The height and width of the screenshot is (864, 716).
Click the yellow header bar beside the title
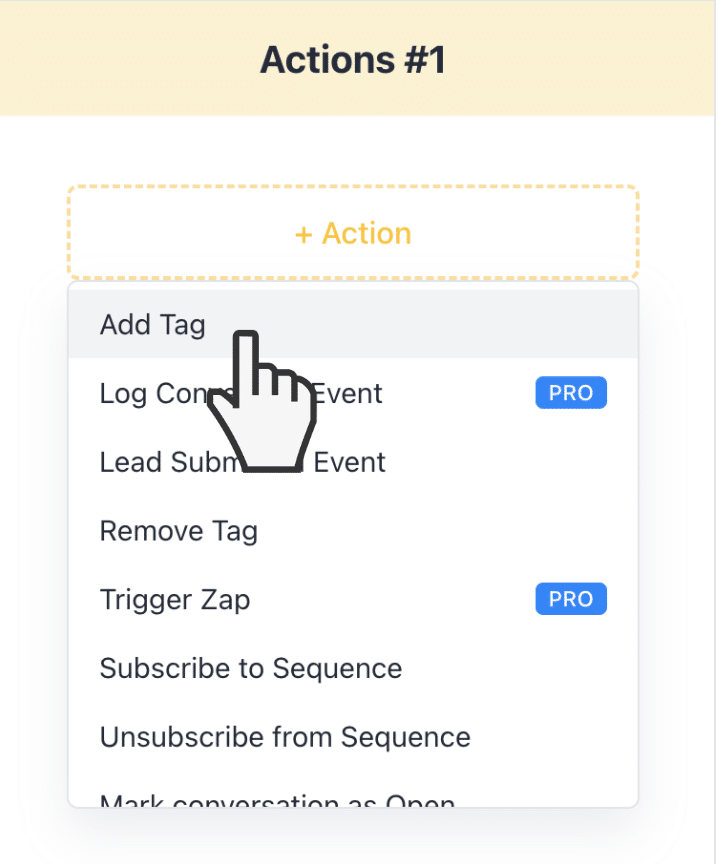[x=579, y=58]
